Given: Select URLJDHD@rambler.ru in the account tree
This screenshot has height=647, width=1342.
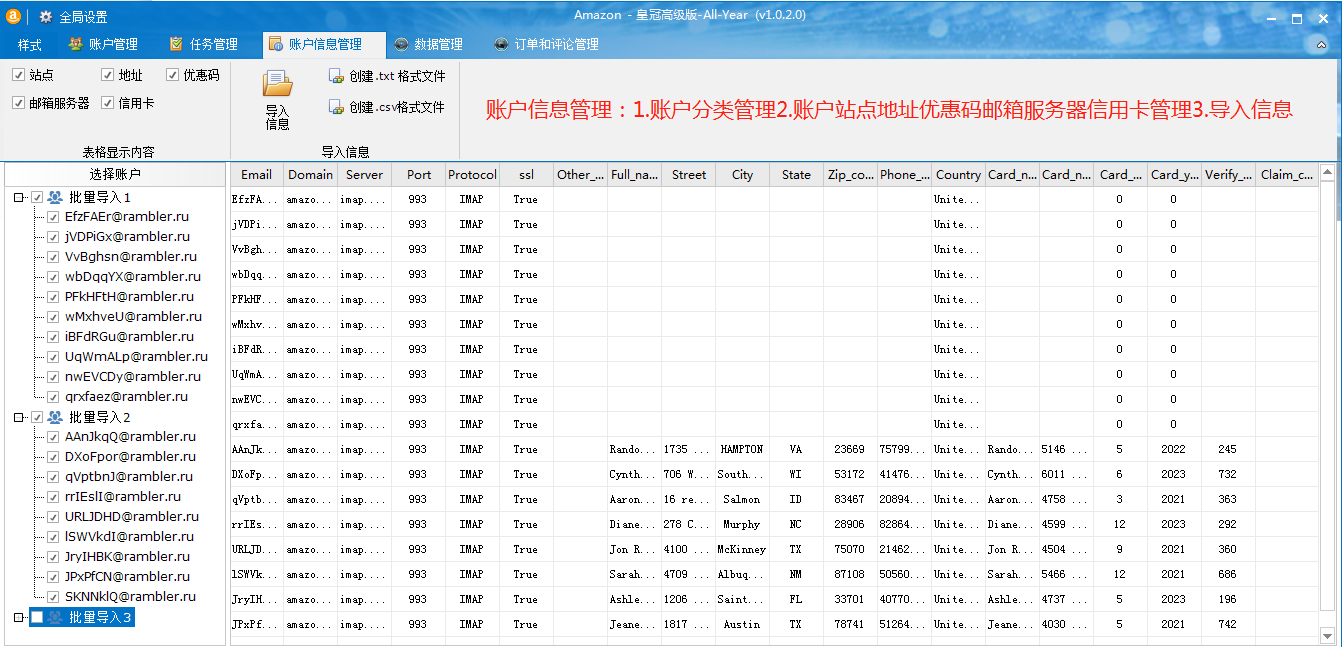Looking at the screenshot, I should (x=132, y=517).
